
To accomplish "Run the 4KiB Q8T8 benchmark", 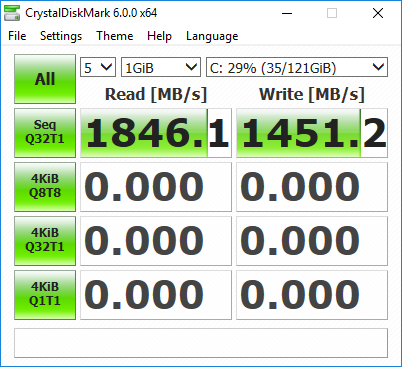I will coord(45,187).
